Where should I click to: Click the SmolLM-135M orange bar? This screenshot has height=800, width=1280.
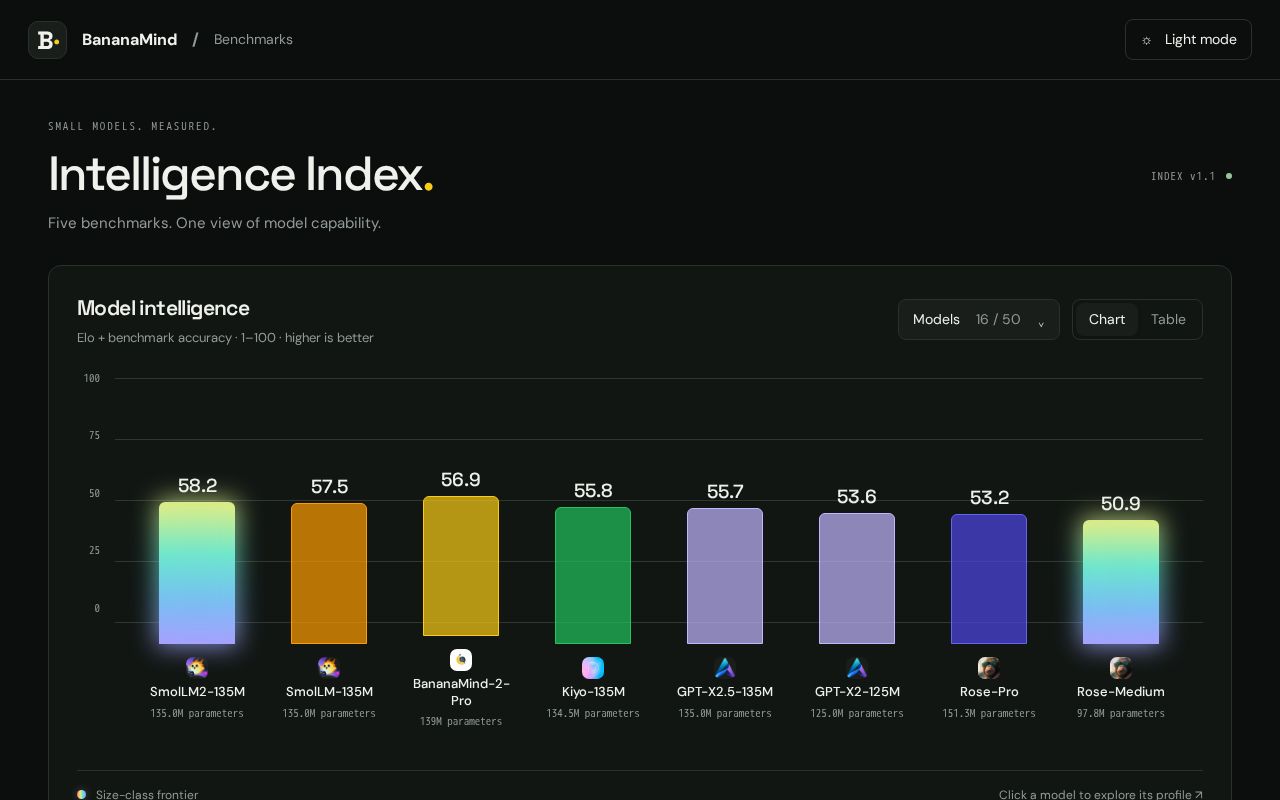click(x=329, y=574)
